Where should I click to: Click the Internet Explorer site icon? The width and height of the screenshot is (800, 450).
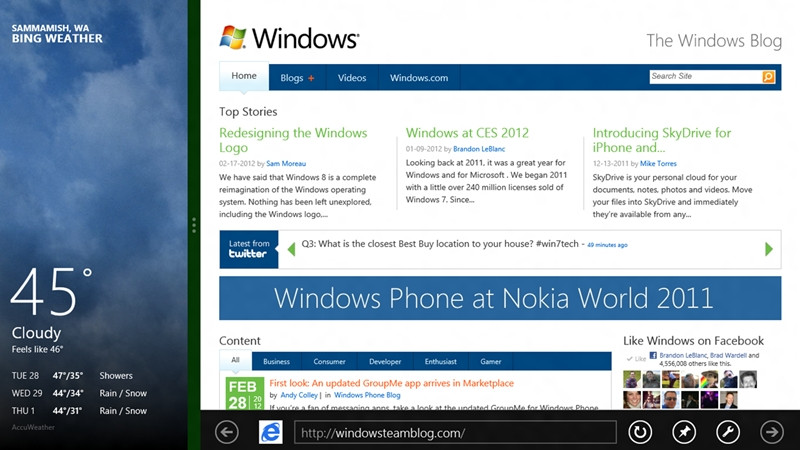tap(271, 432)
